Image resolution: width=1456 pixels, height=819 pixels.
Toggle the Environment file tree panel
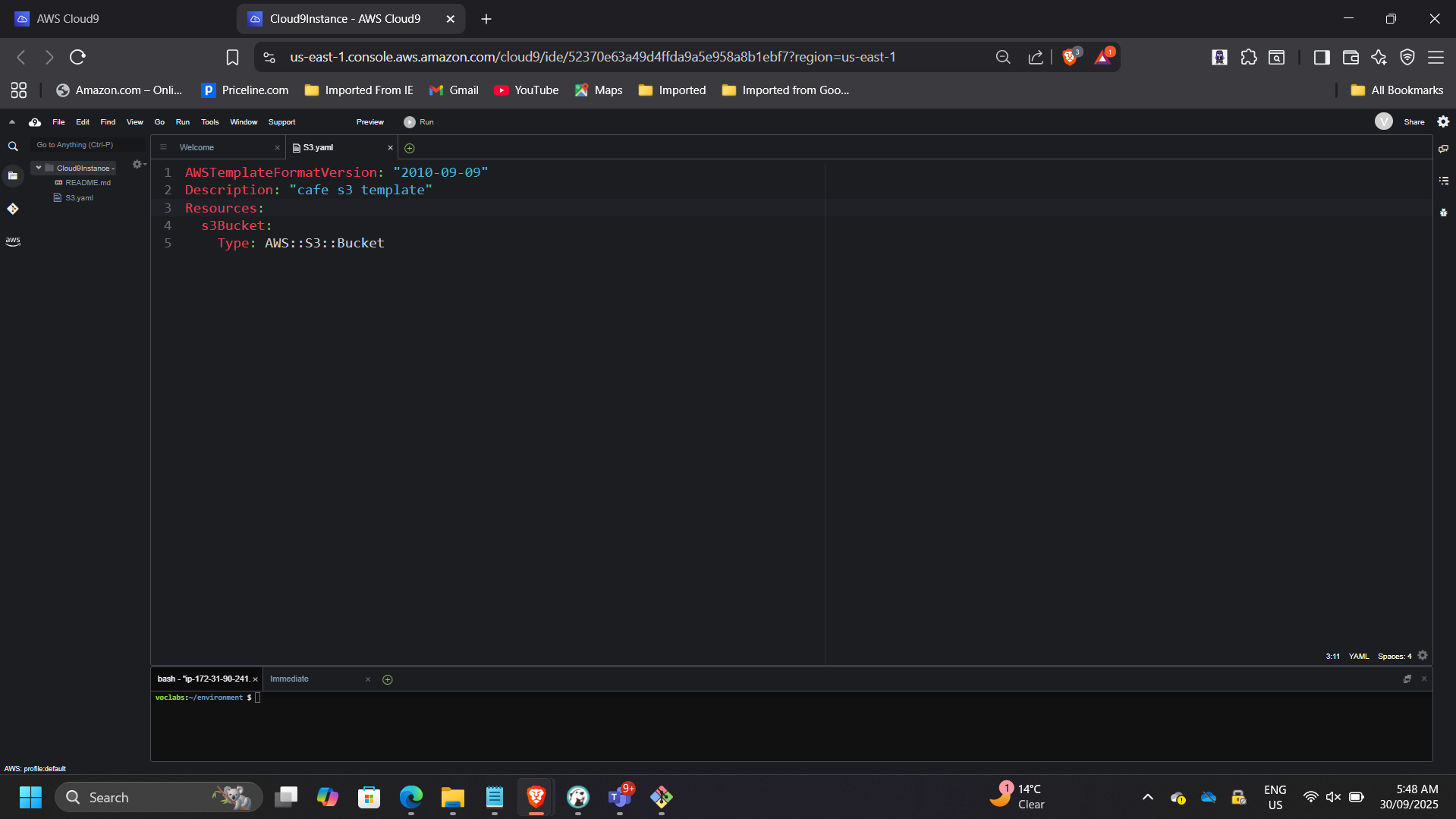tap(13, 176)
